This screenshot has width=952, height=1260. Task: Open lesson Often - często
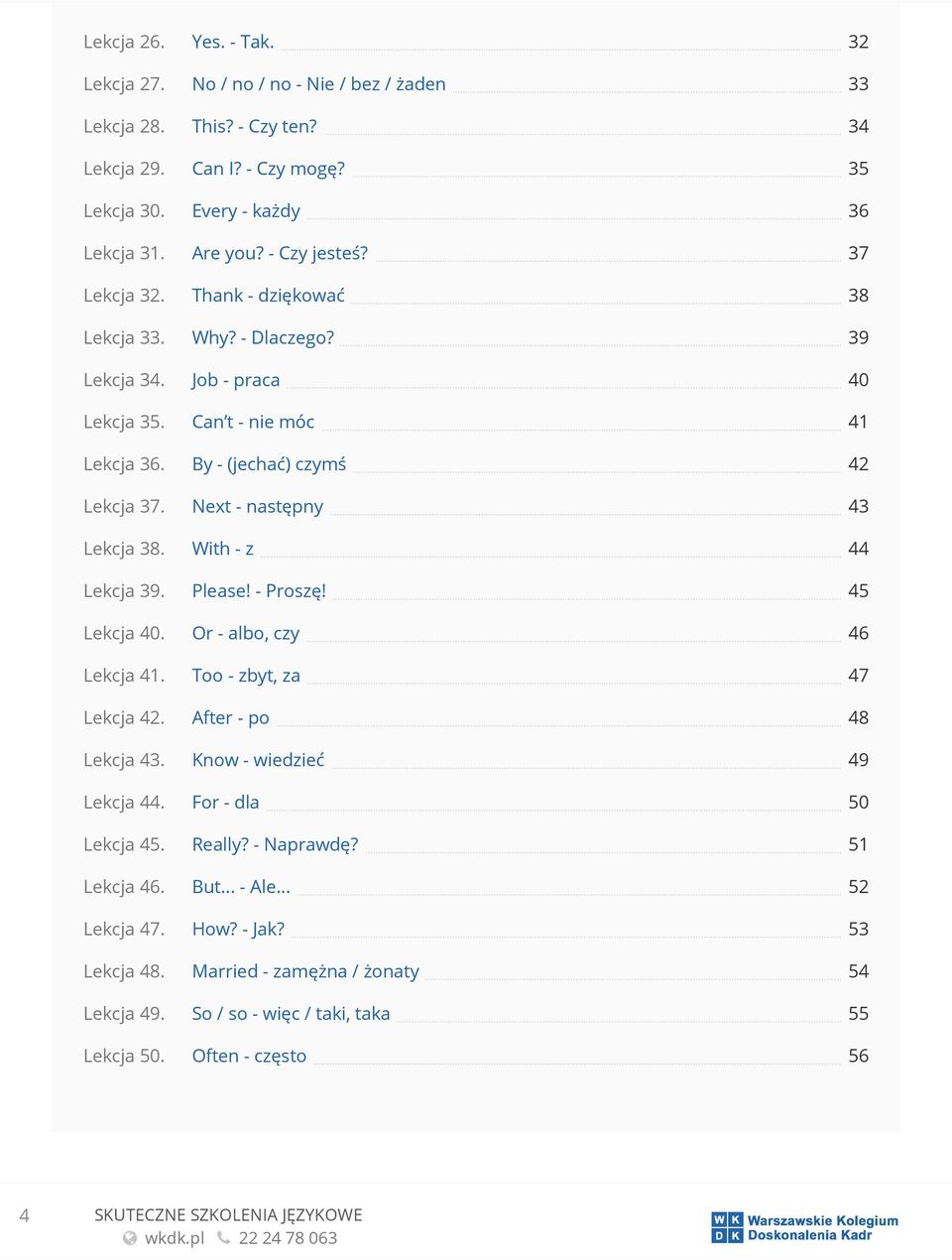click(249, 1056)
